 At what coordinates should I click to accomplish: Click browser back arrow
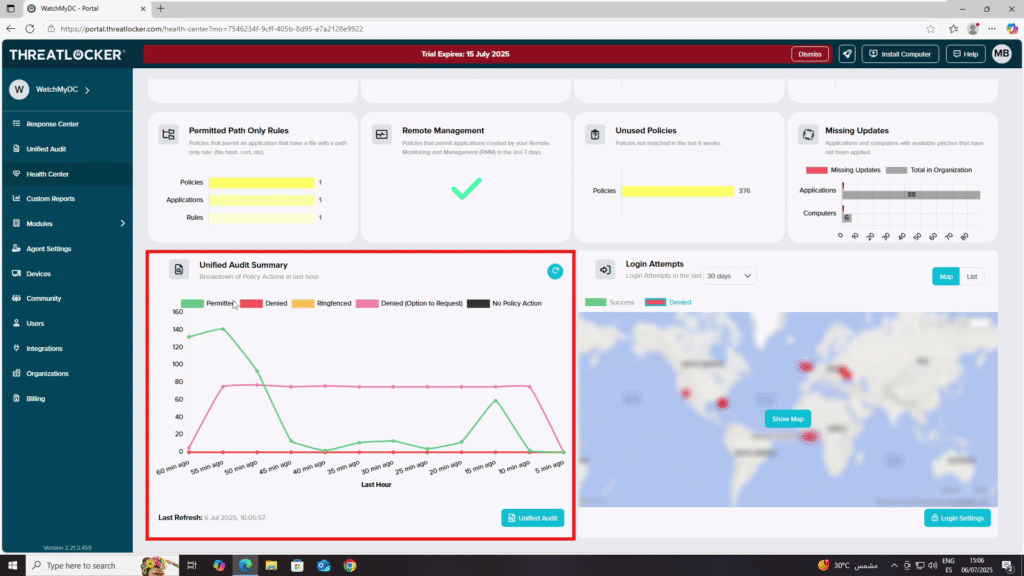point(10,29)
